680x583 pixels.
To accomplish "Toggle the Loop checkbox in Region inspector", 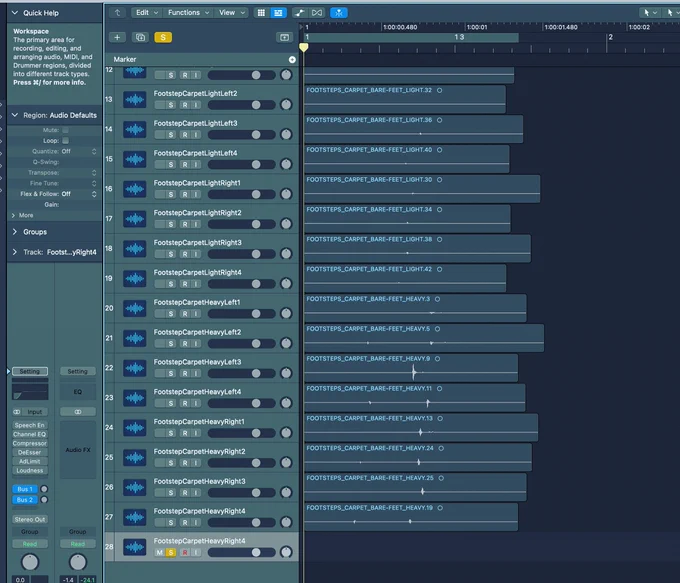I will [x=65, y=141].
